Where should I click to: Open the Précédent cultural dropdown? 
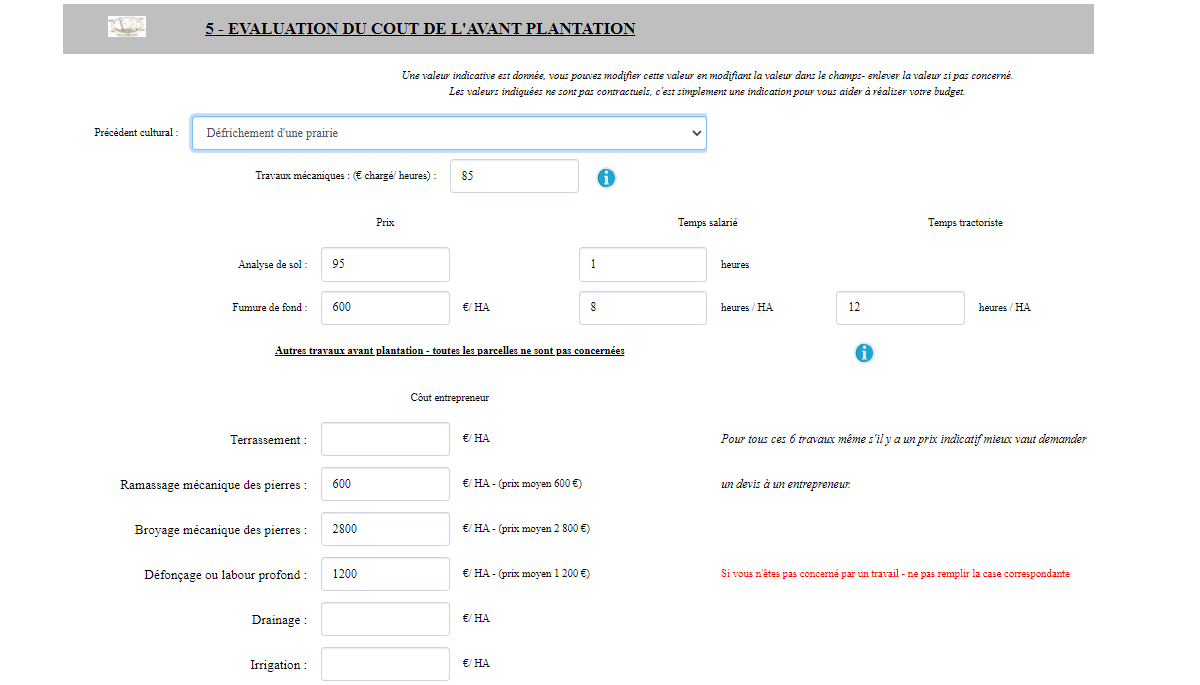pos(449,133)
